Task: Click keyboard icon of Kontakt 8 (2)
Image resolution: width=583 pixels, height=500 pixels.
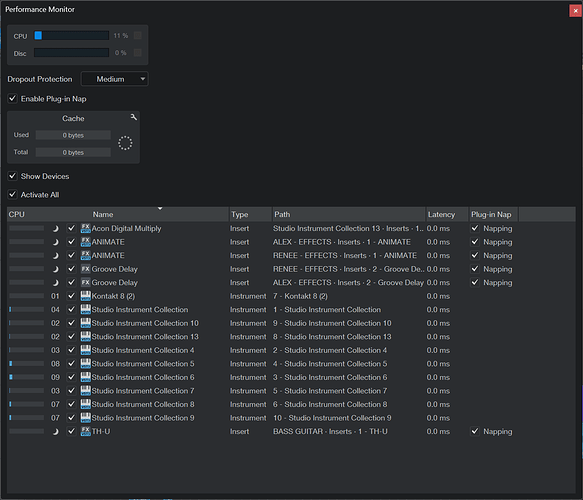Action: 86,296
